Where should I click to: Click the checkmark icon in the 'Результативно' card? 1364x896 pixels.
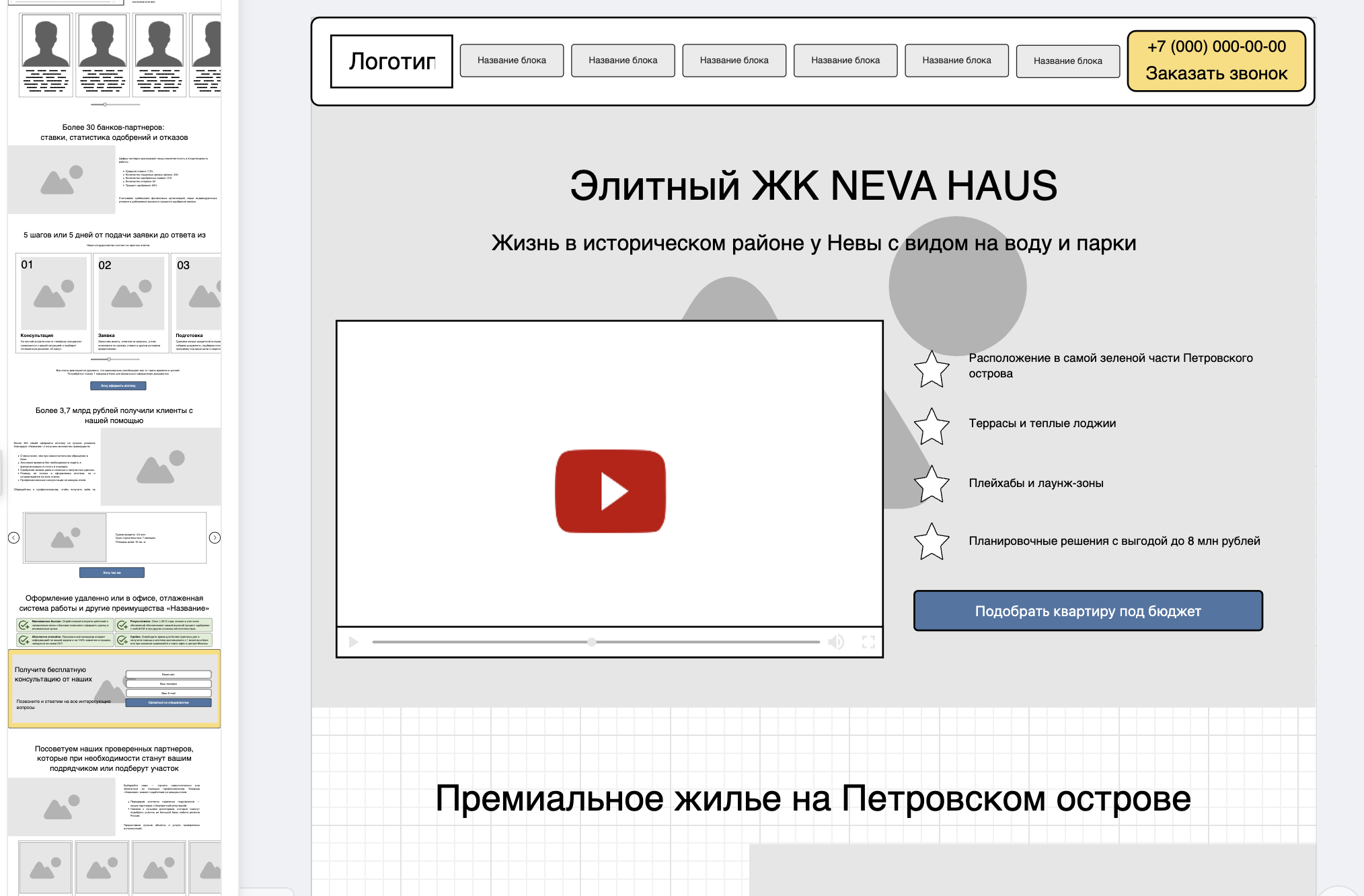(x=122, y=626)
